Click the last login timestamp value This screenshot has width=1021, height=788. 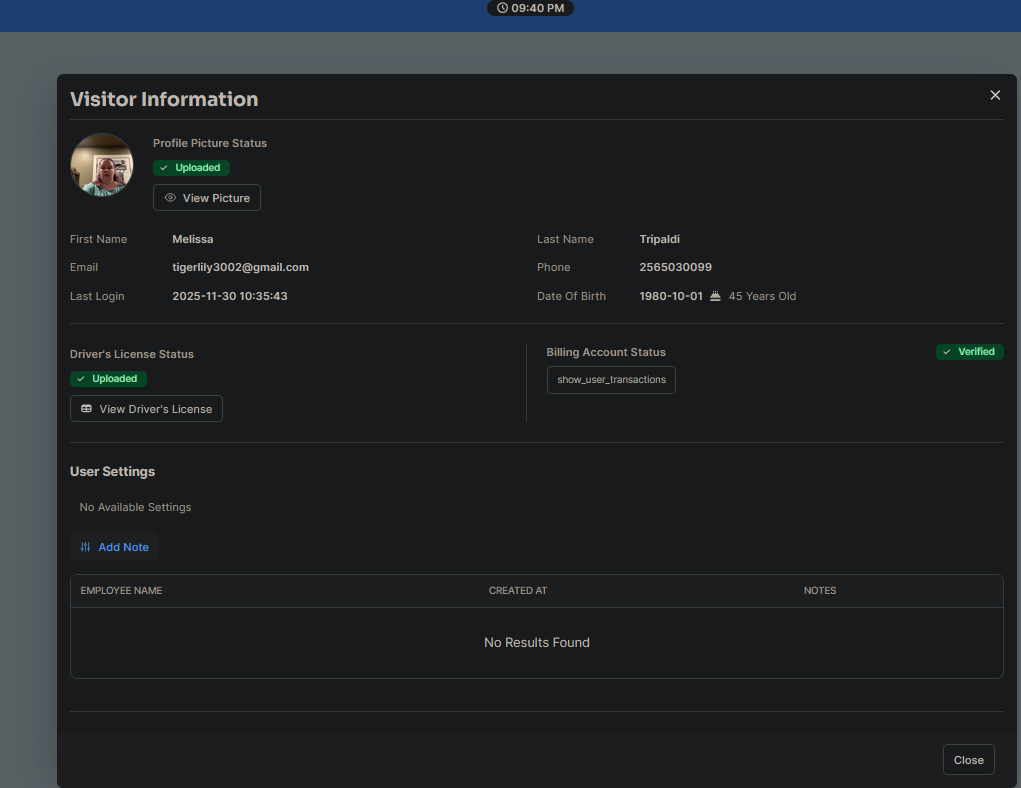pos(230,296)
